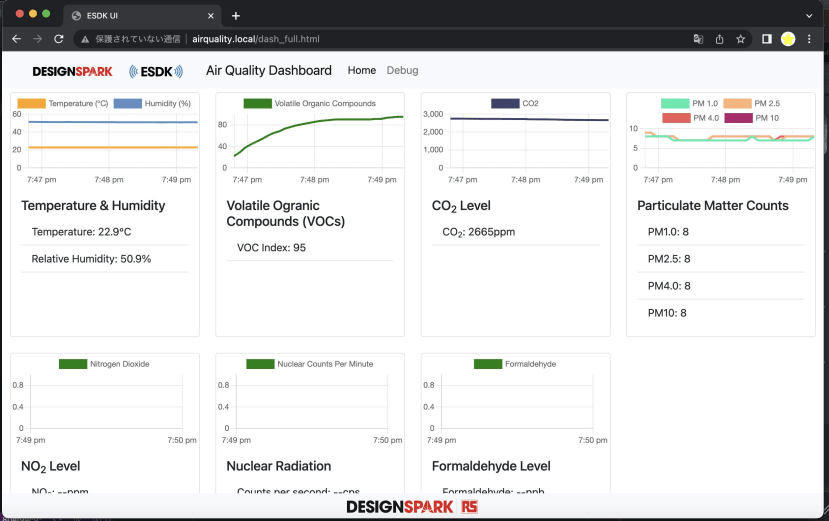Go back using browser back arrow
Image resolution: width=829 pixels, height=521 pixels.
[16, 39]
